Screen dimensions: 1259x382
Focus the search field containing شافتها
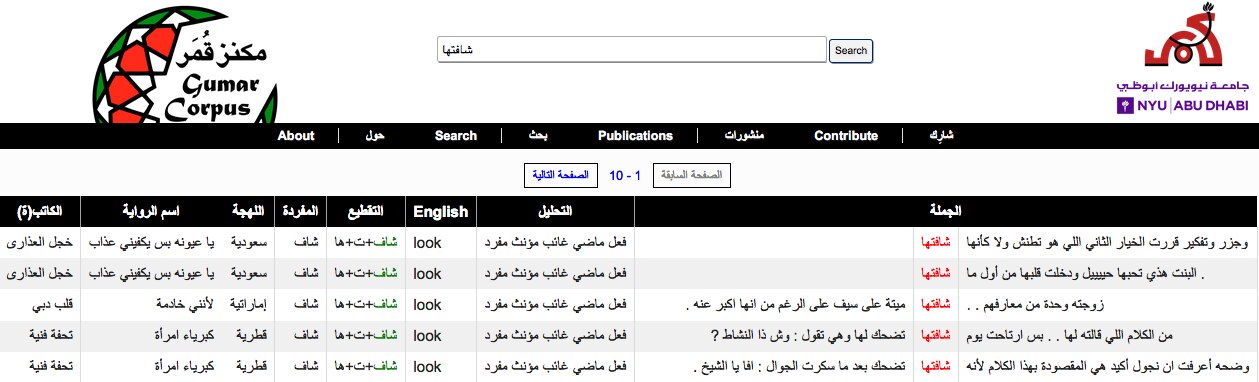632,50
